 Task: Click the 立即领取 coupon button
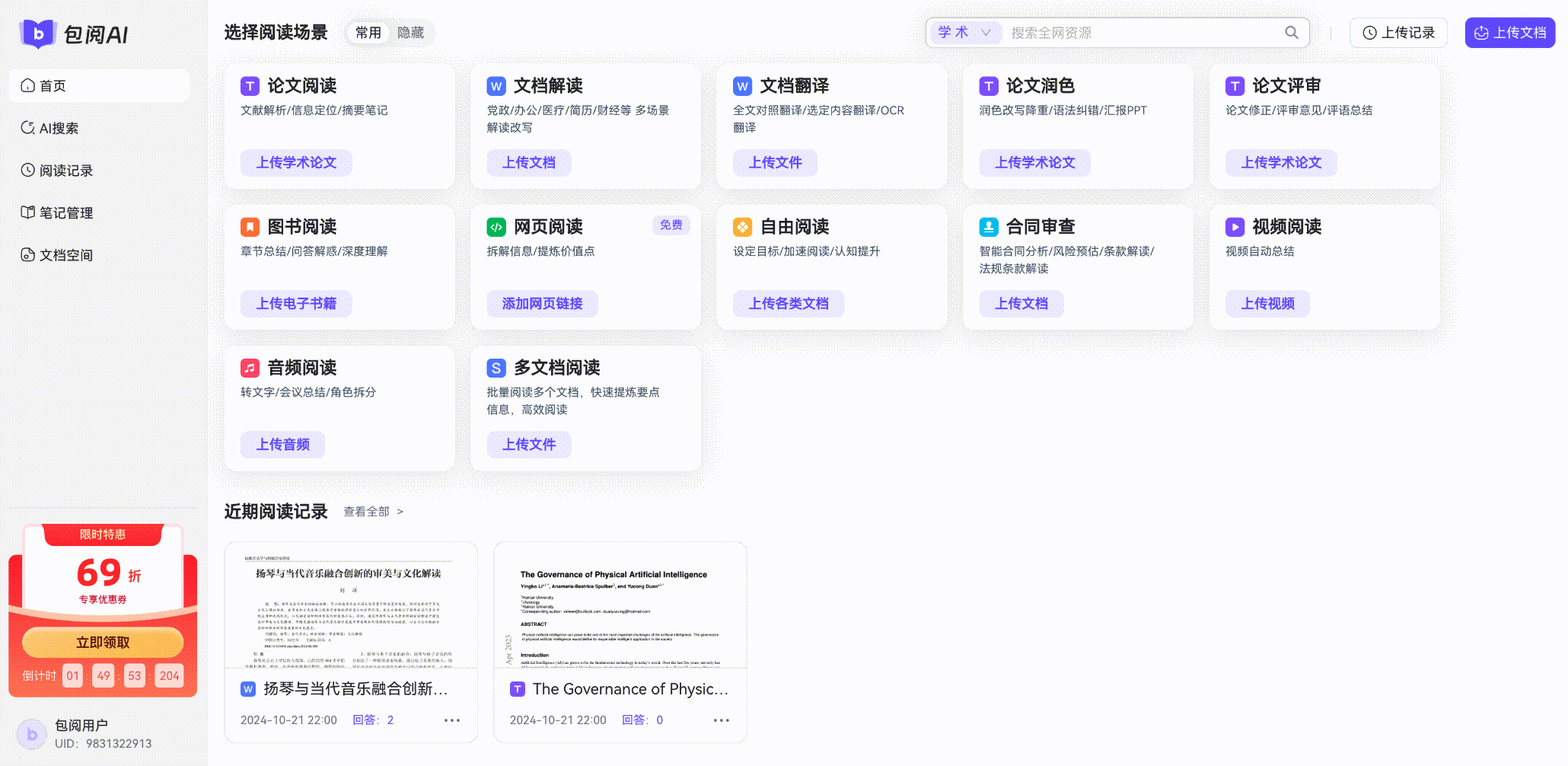pos(103,642)
